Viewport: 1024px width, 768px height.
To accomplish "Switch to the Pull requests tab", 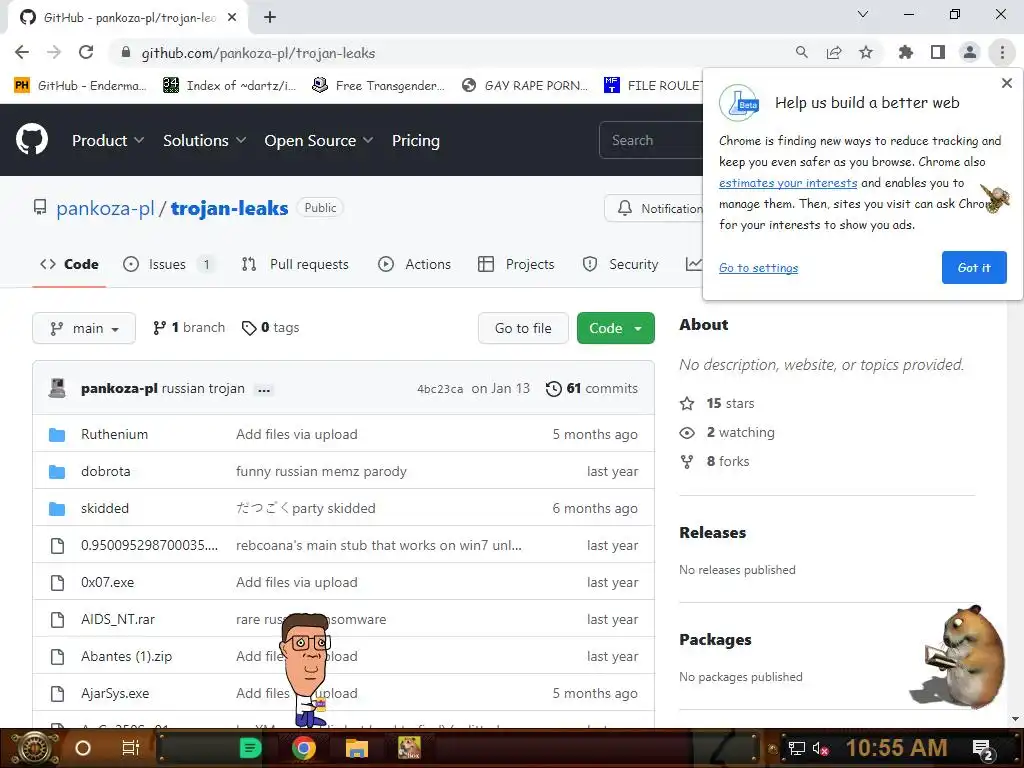I will 295,264.
